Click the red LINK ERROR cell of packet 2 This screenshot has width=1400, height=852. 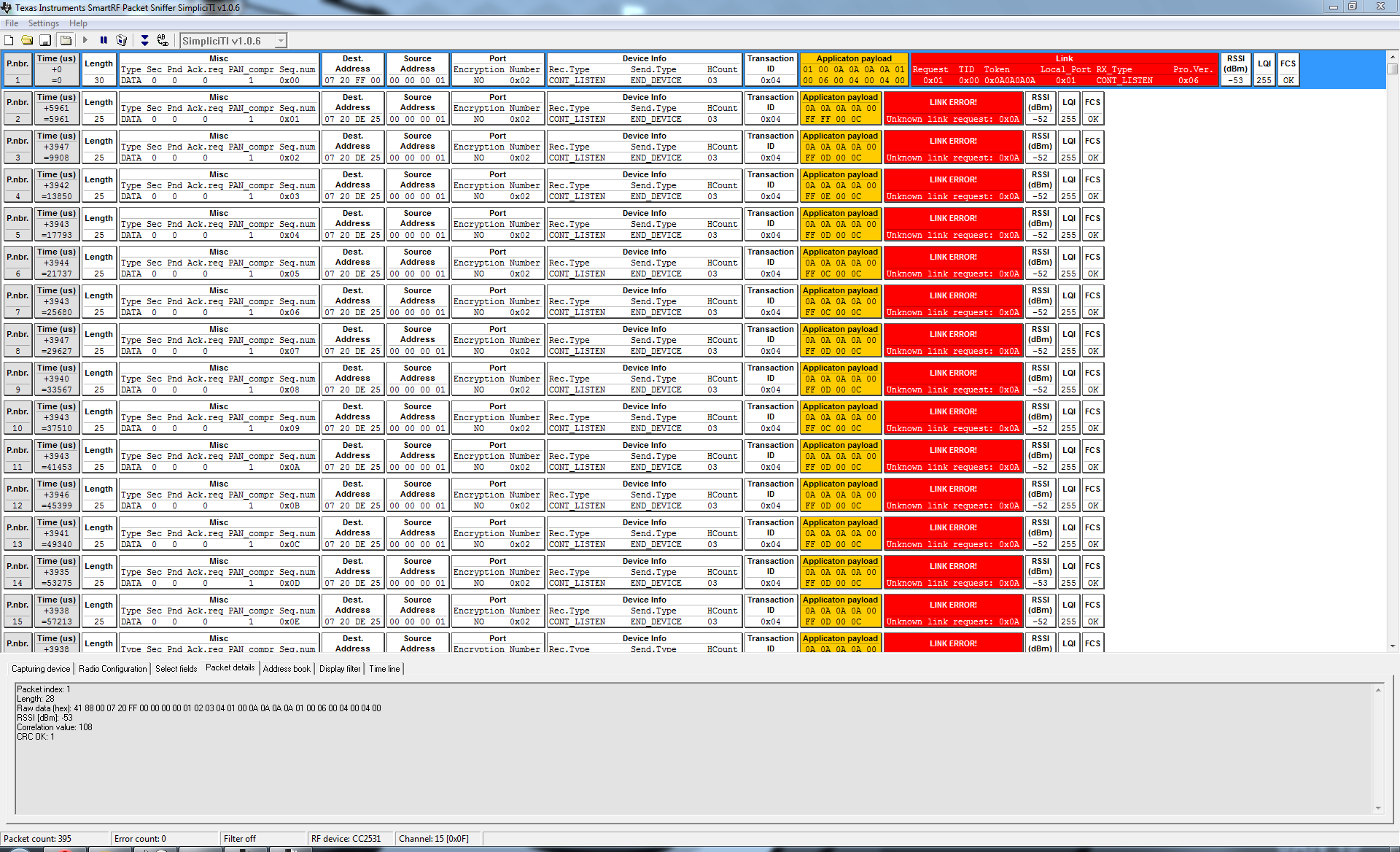click(953, 108)
